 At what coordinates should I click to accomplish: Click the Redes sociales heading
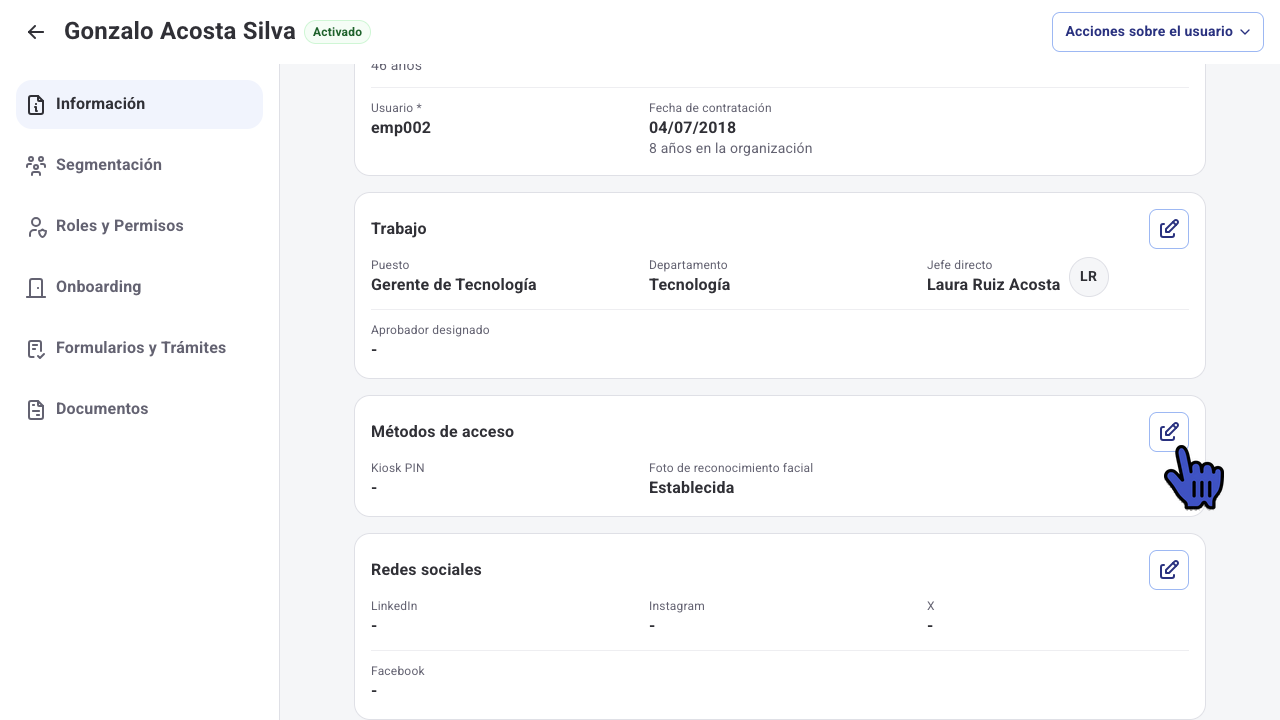click(426, 570)
